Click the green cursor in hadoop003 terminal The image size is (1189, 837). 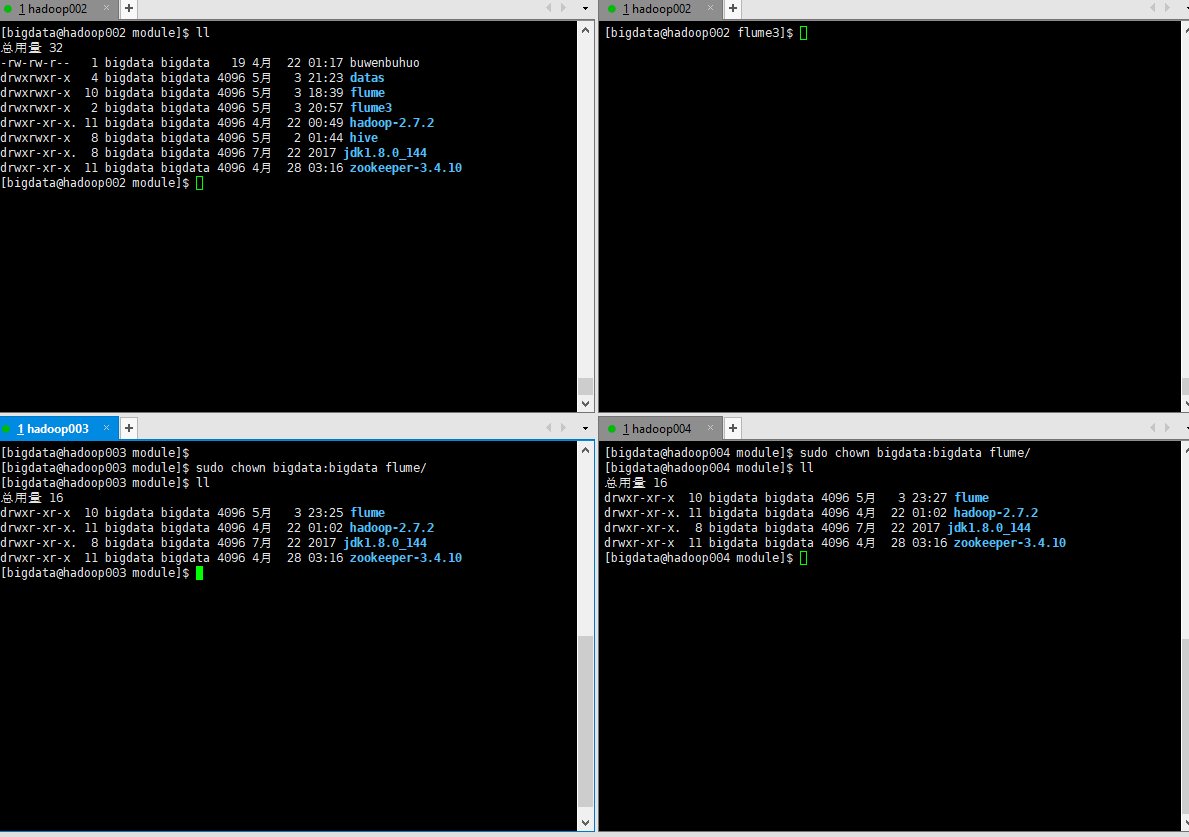point(199,573)
